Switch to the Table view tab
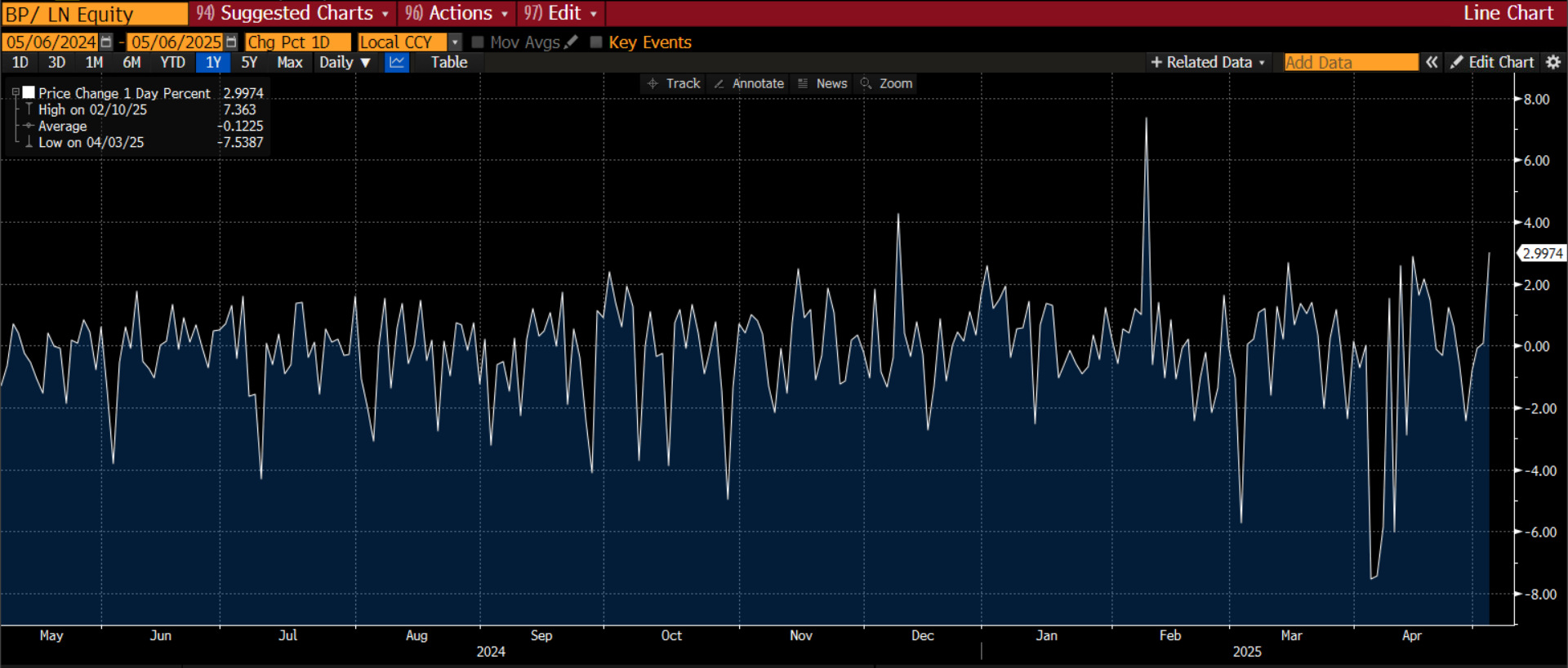 pyautogui.click(x=449, y=62)
